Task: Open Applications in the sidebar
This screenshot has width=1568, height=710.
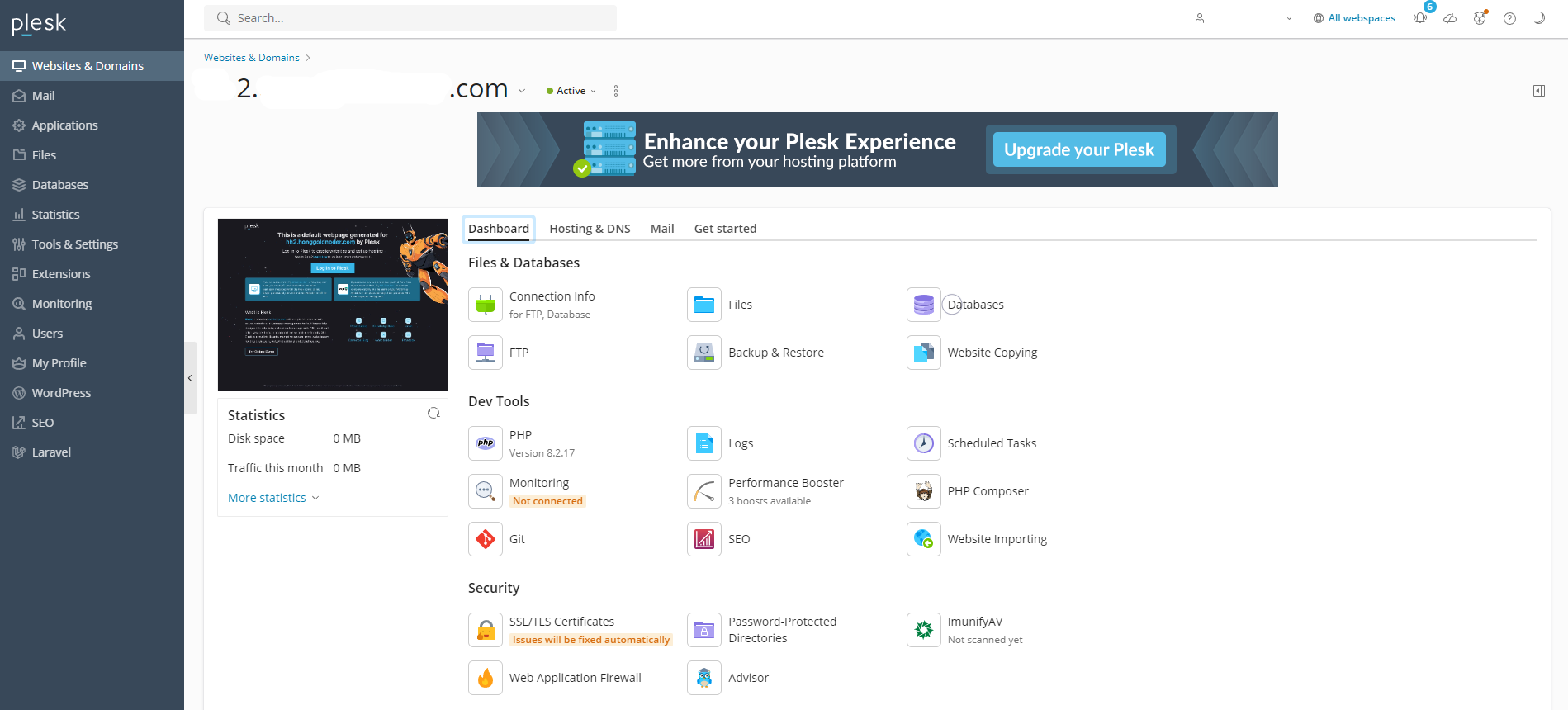Action: tap(92, 125)
